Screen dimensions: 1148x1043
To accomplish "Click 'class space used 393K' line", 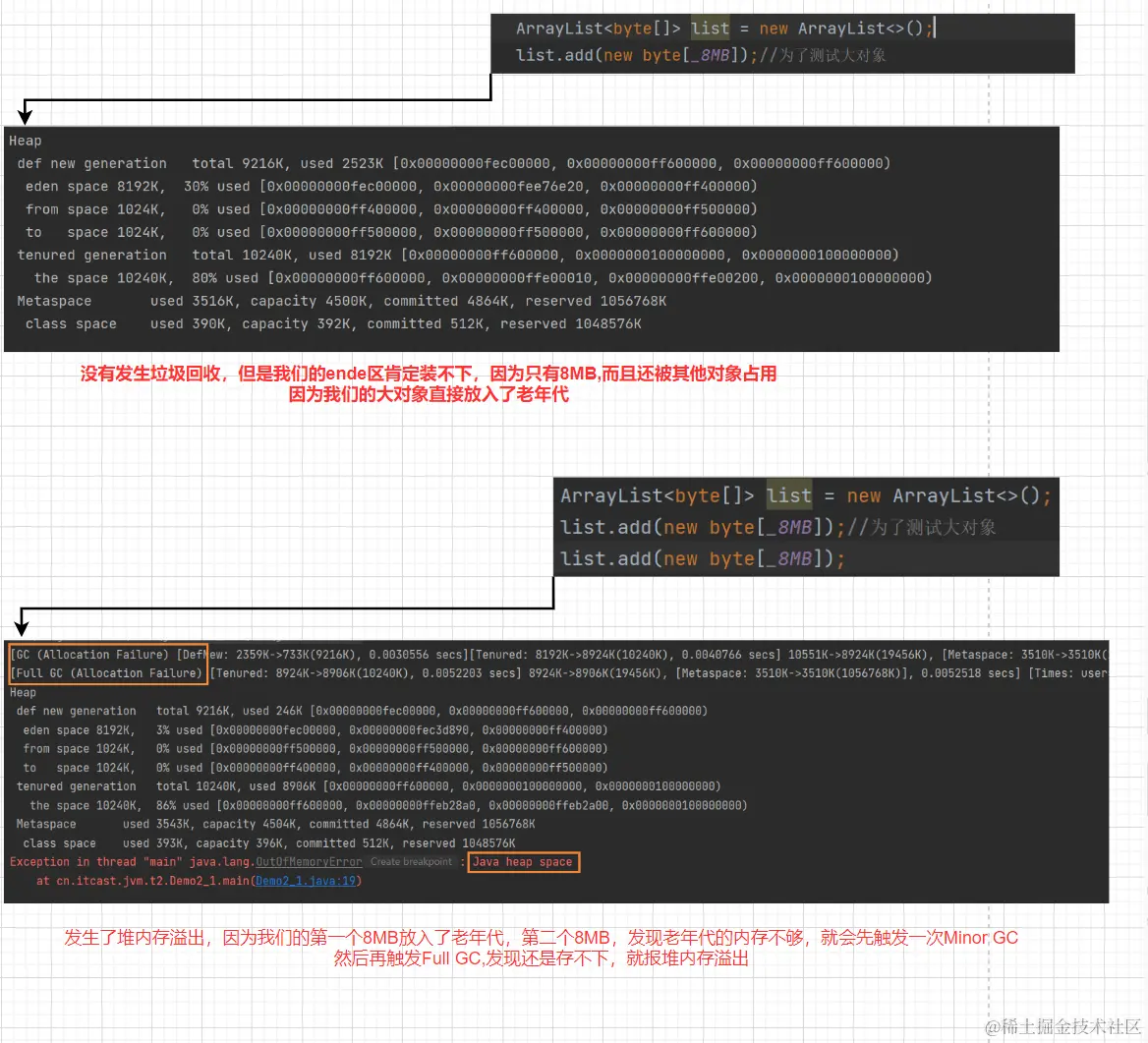I will pos(268,843).
